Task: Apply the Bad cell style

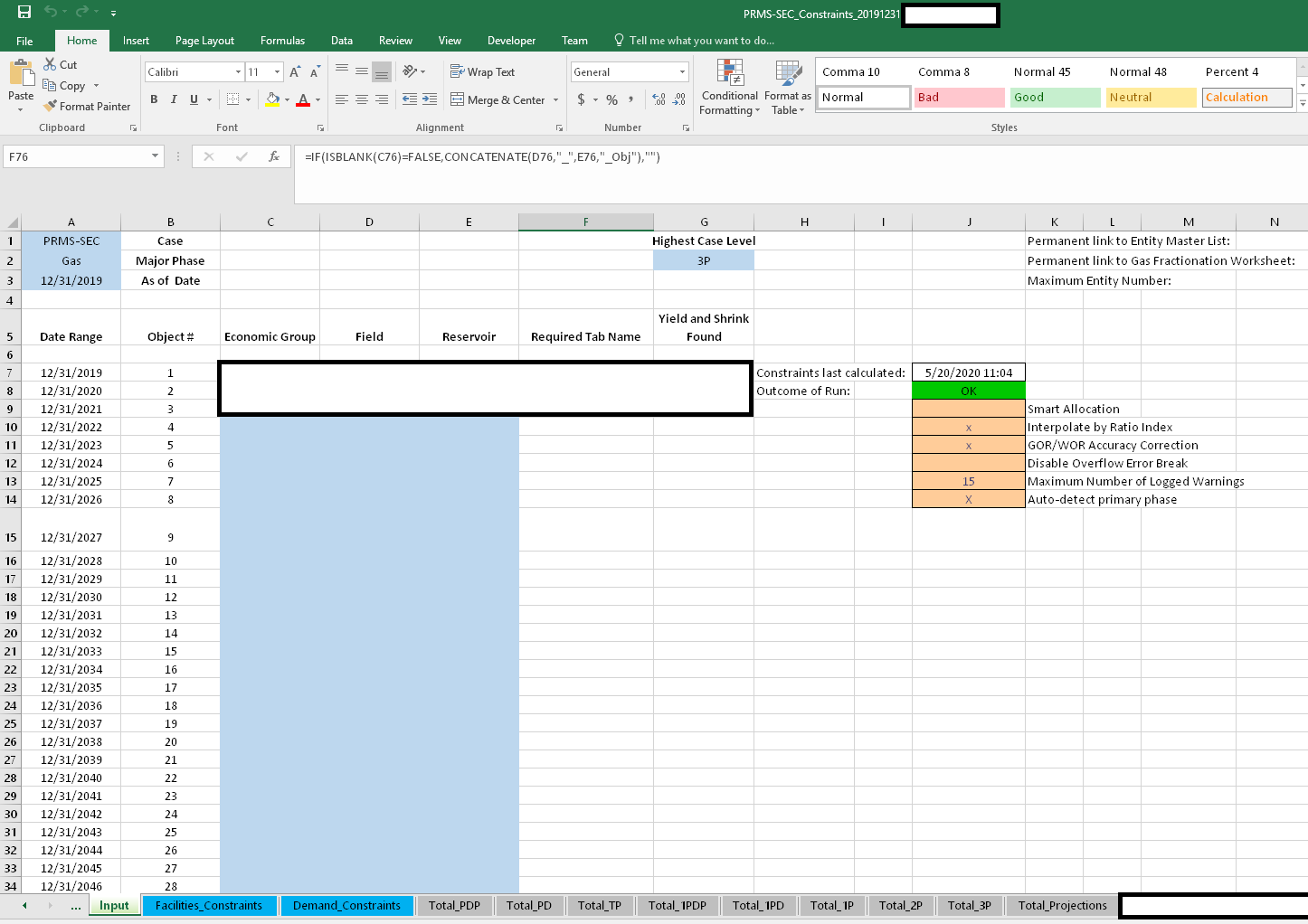Action: click(959, 98)
